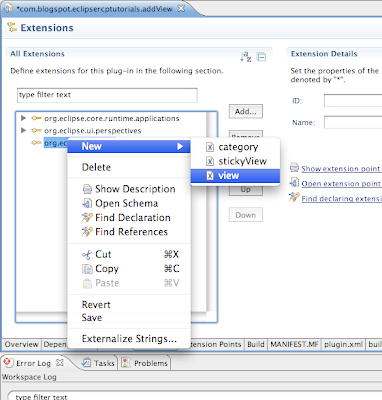The height and width of the screenshot is (400, 382).
Task: Click the editor tab plug-in icon
Action: click(x=8, y=9)
